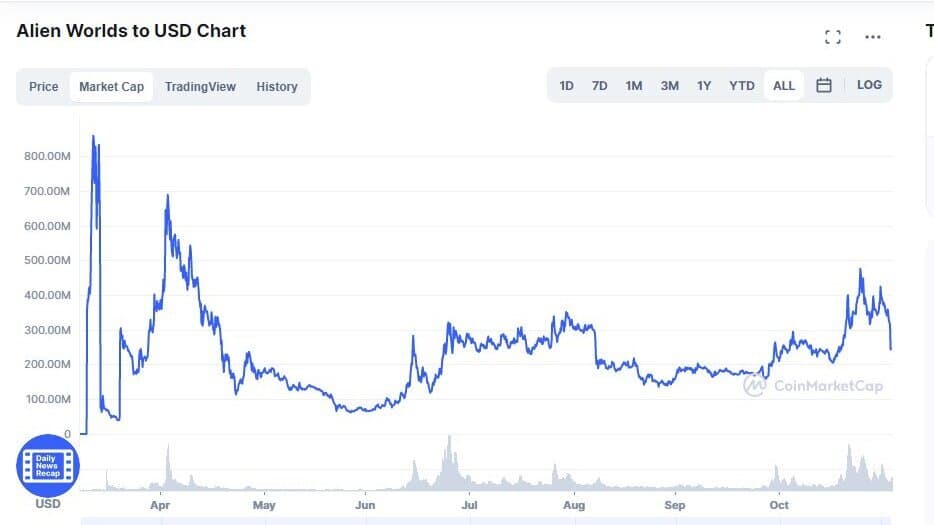Switch to the History tab

click(277, 86)
